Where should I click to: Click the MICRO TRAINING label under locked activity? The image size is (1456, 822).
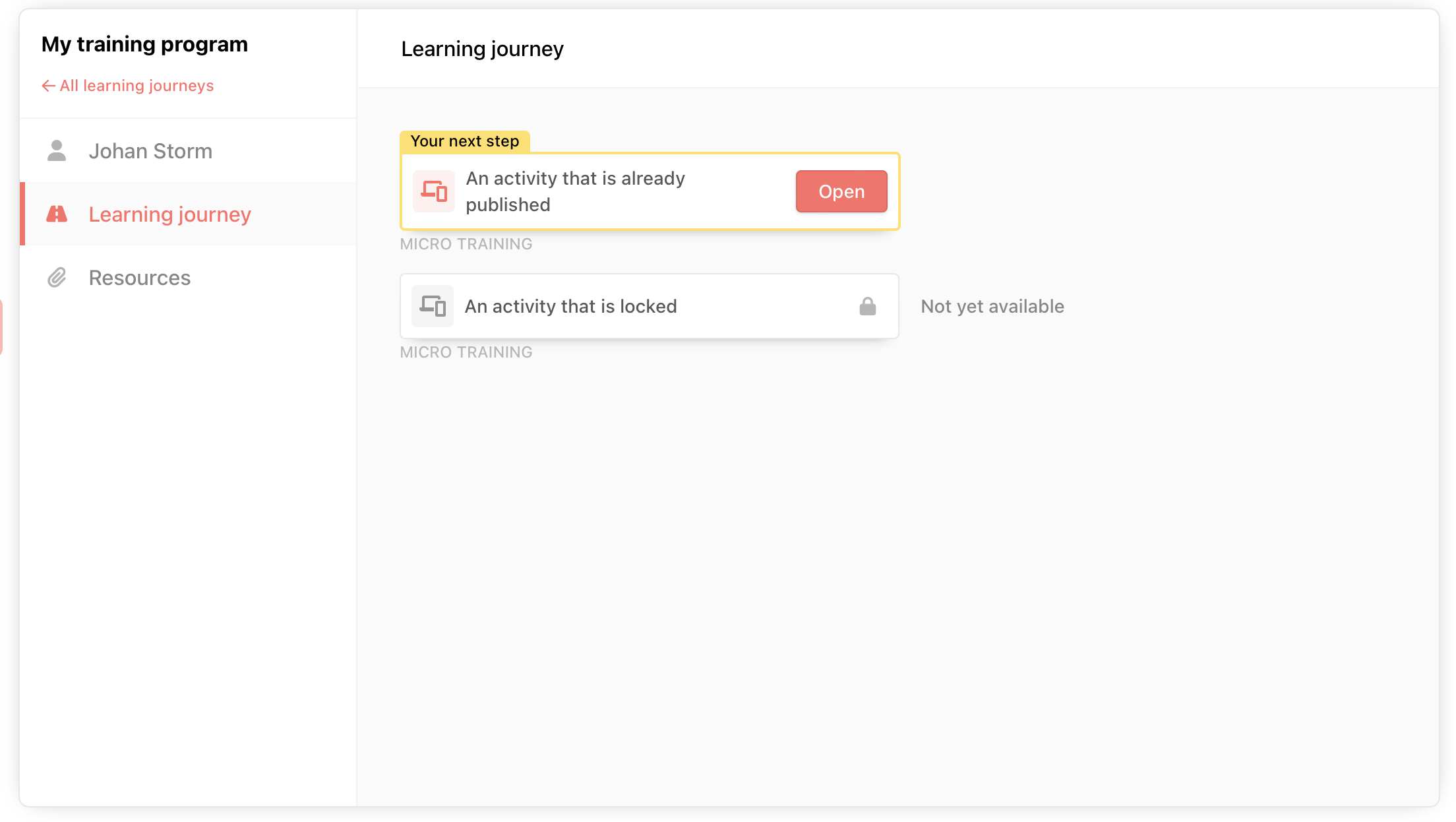click(466, 352)
